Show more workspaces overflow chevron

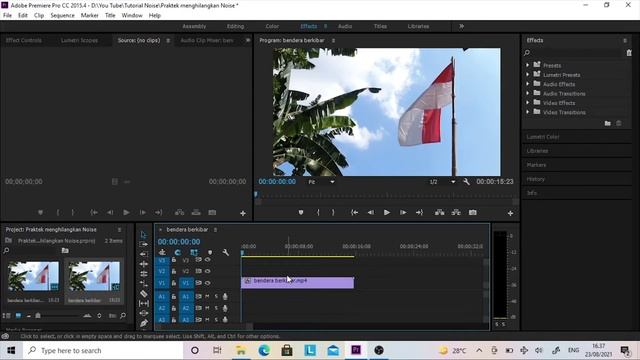click(x=461, y=26)
